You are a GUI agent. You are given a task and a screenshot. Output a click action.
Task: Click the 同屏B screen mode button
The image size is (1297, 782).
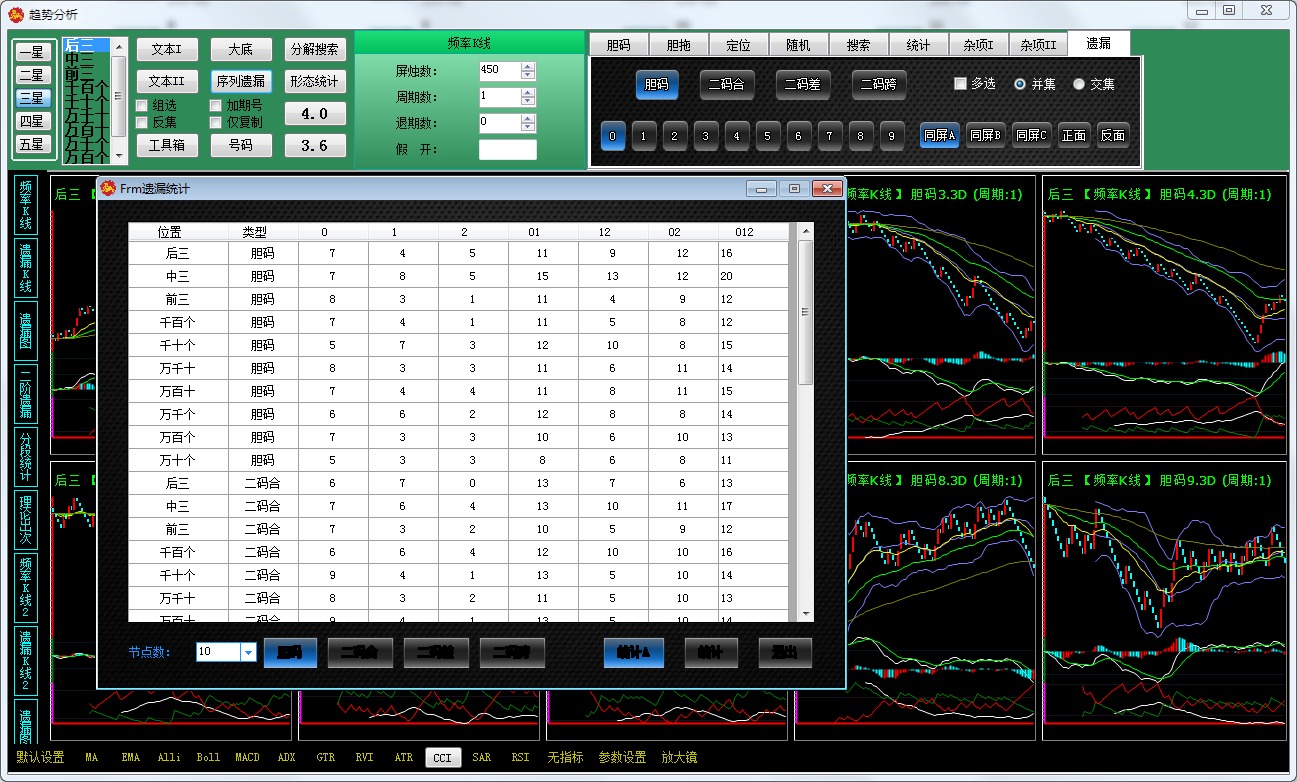(985, 135)
